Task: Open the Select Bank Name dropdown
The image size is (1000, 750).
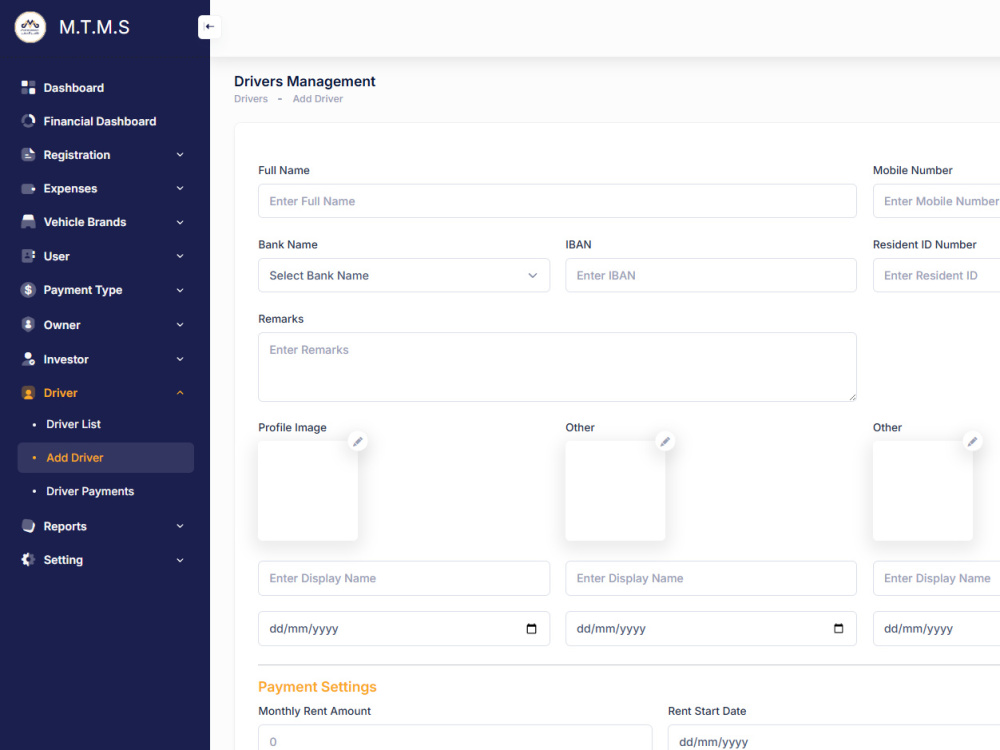Action: pos(404,276)
